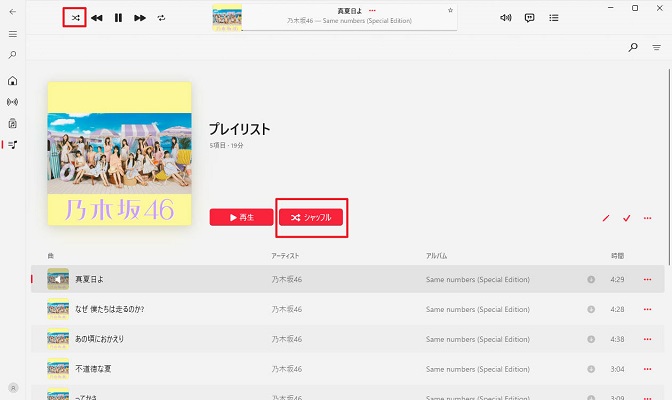672x400 pixels.
Task: Open more options for 不道徳な夏 row
Action: (648, 370)
